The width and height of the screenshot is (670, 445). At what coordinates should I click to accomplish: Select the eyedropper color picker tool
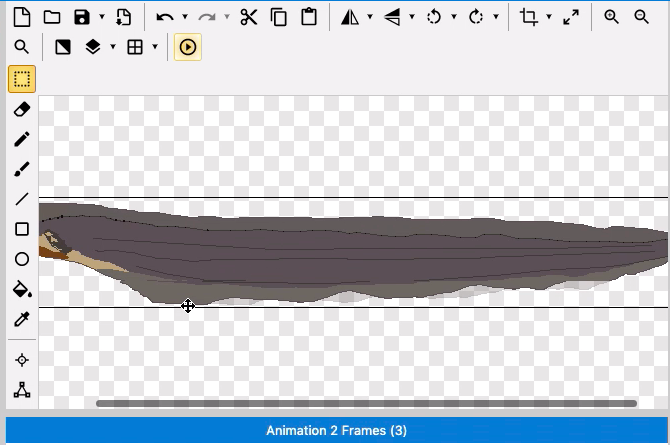tap(22, 319)
